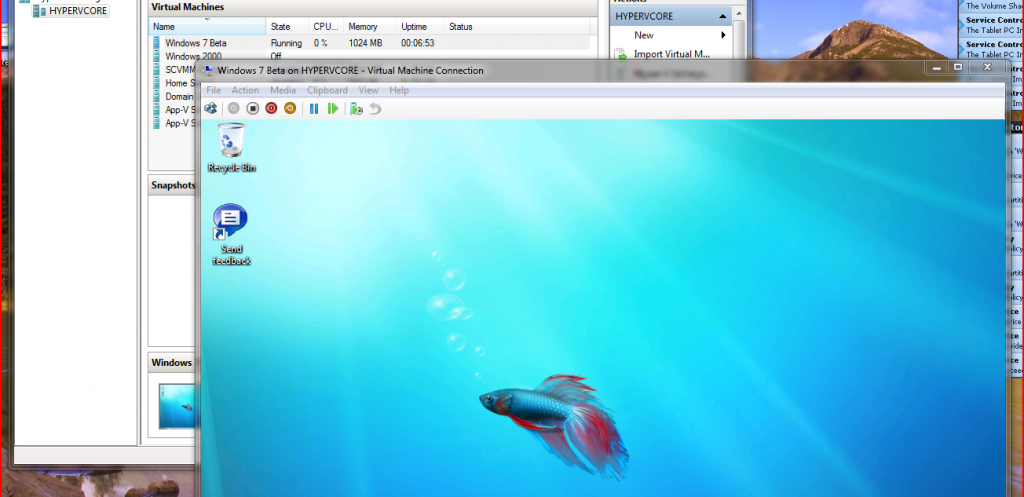
Task: Open the Action menu
Action: [x=246, y=90]
